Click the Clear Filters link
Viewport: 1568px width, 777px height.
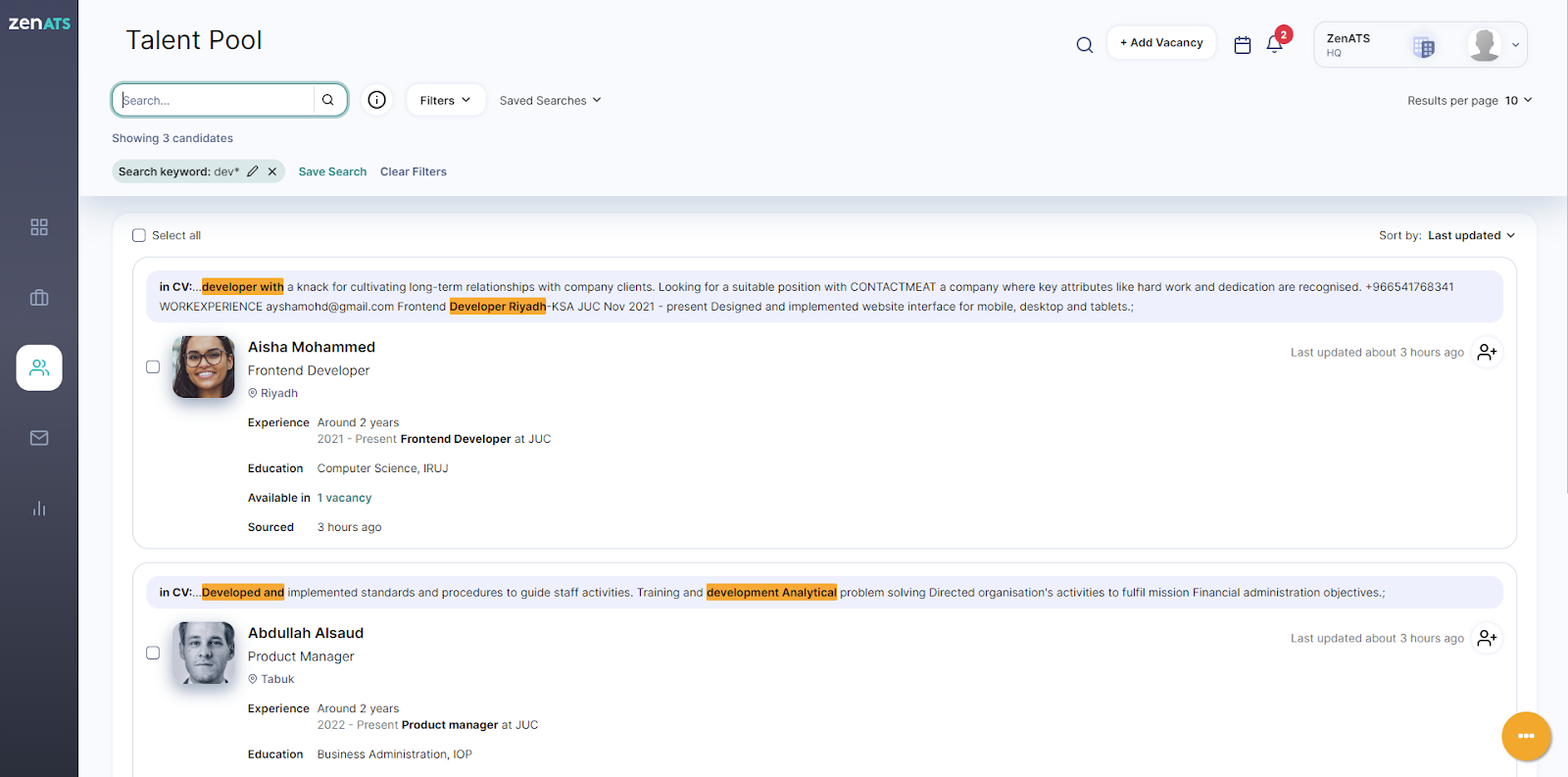click(x=414, y=171)
